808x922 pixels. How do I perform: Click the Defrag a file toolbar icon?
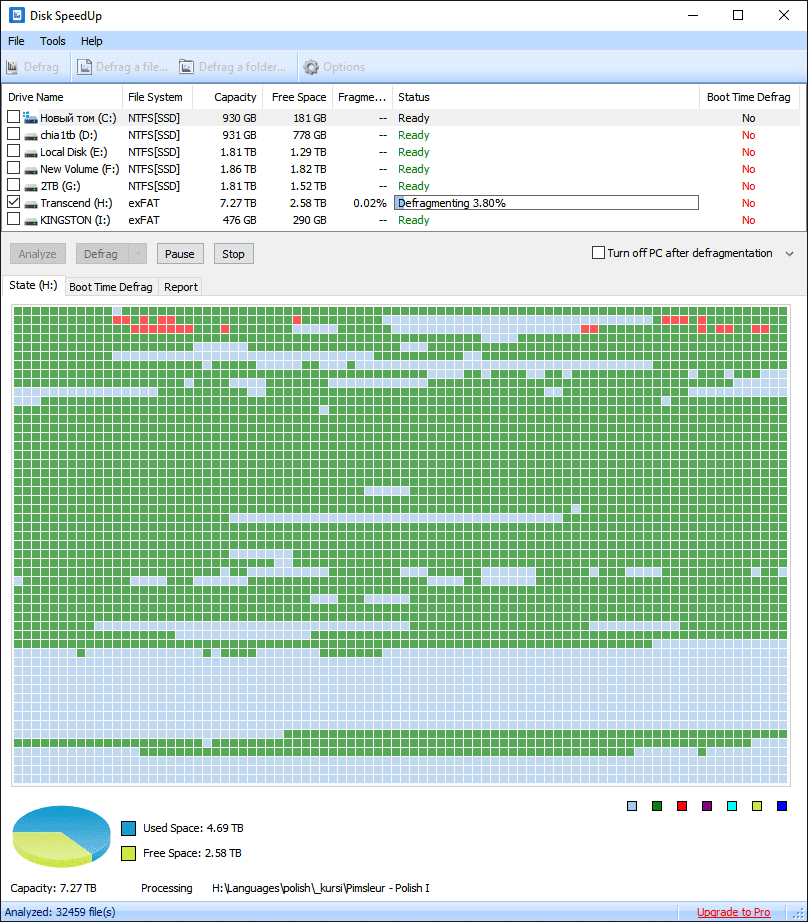pos(85,67)
